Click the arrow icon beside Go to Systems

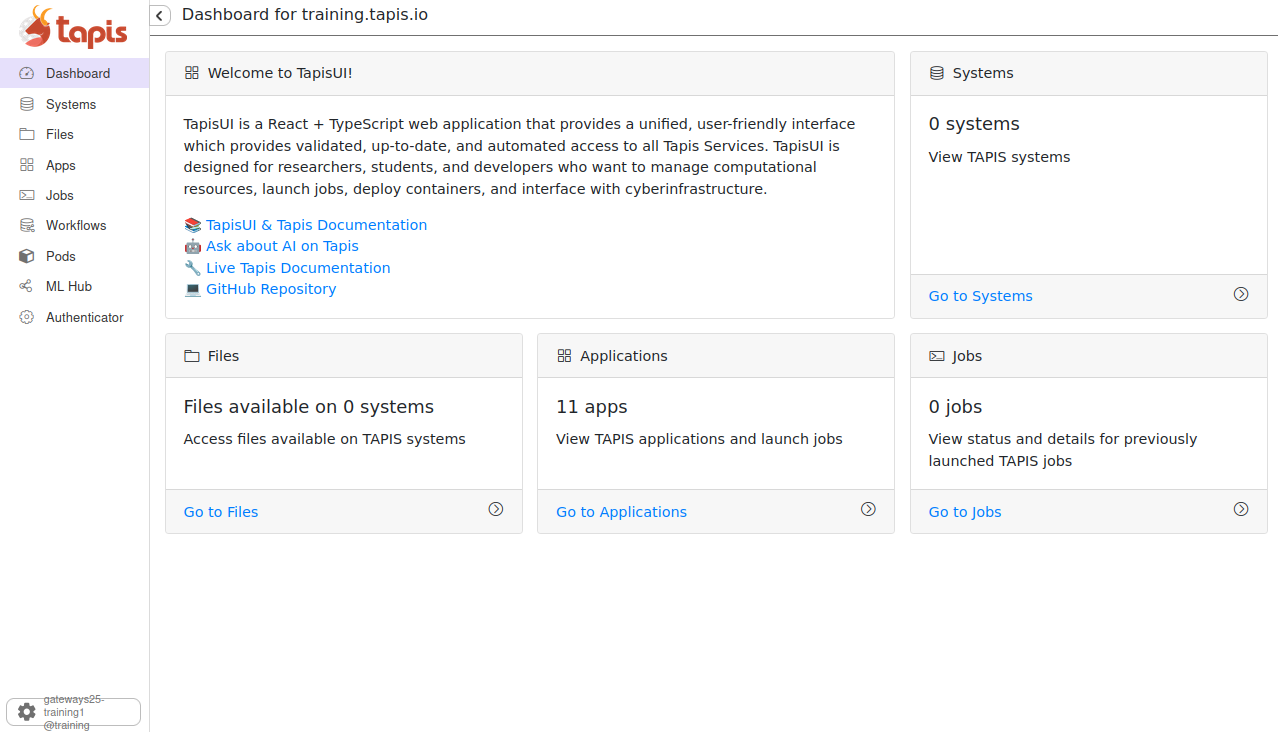pyautogui.click(x=1241, y=294)
